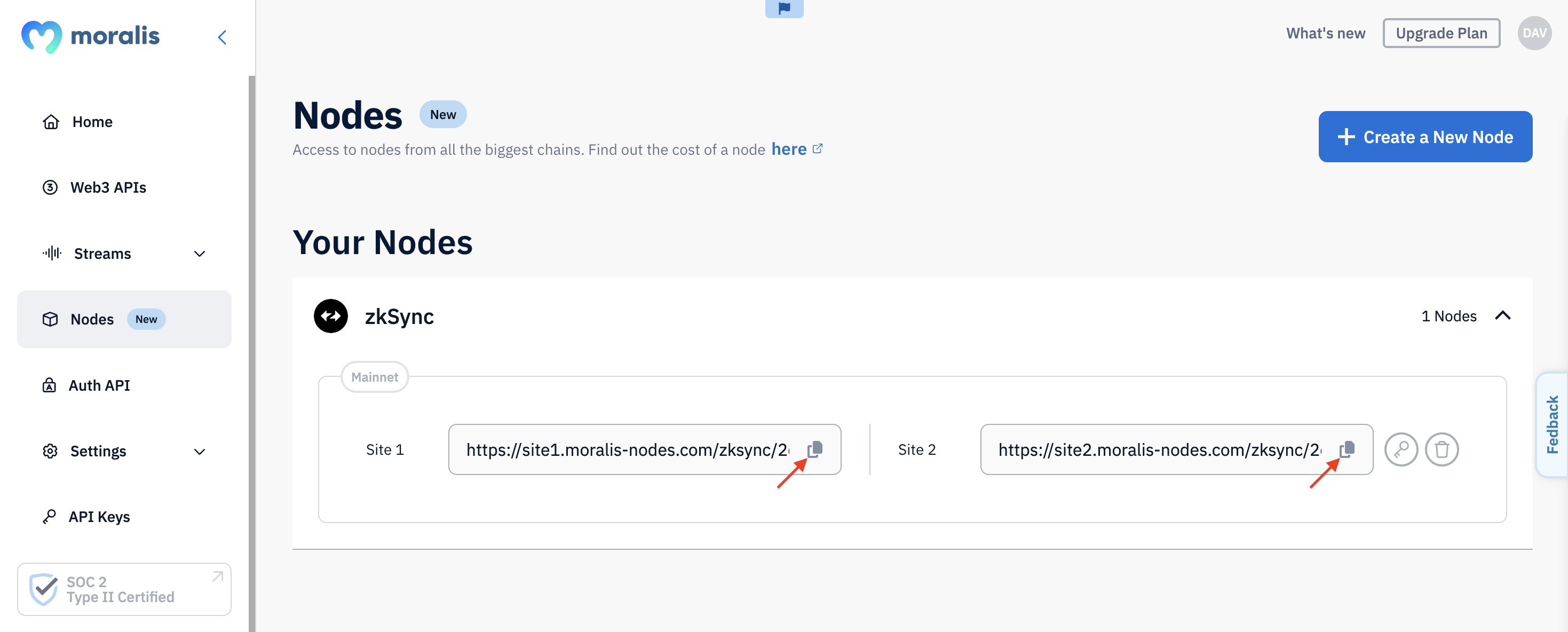
Task: Click the Nodes box icon in sidebar
Action: tap(51, 319)
